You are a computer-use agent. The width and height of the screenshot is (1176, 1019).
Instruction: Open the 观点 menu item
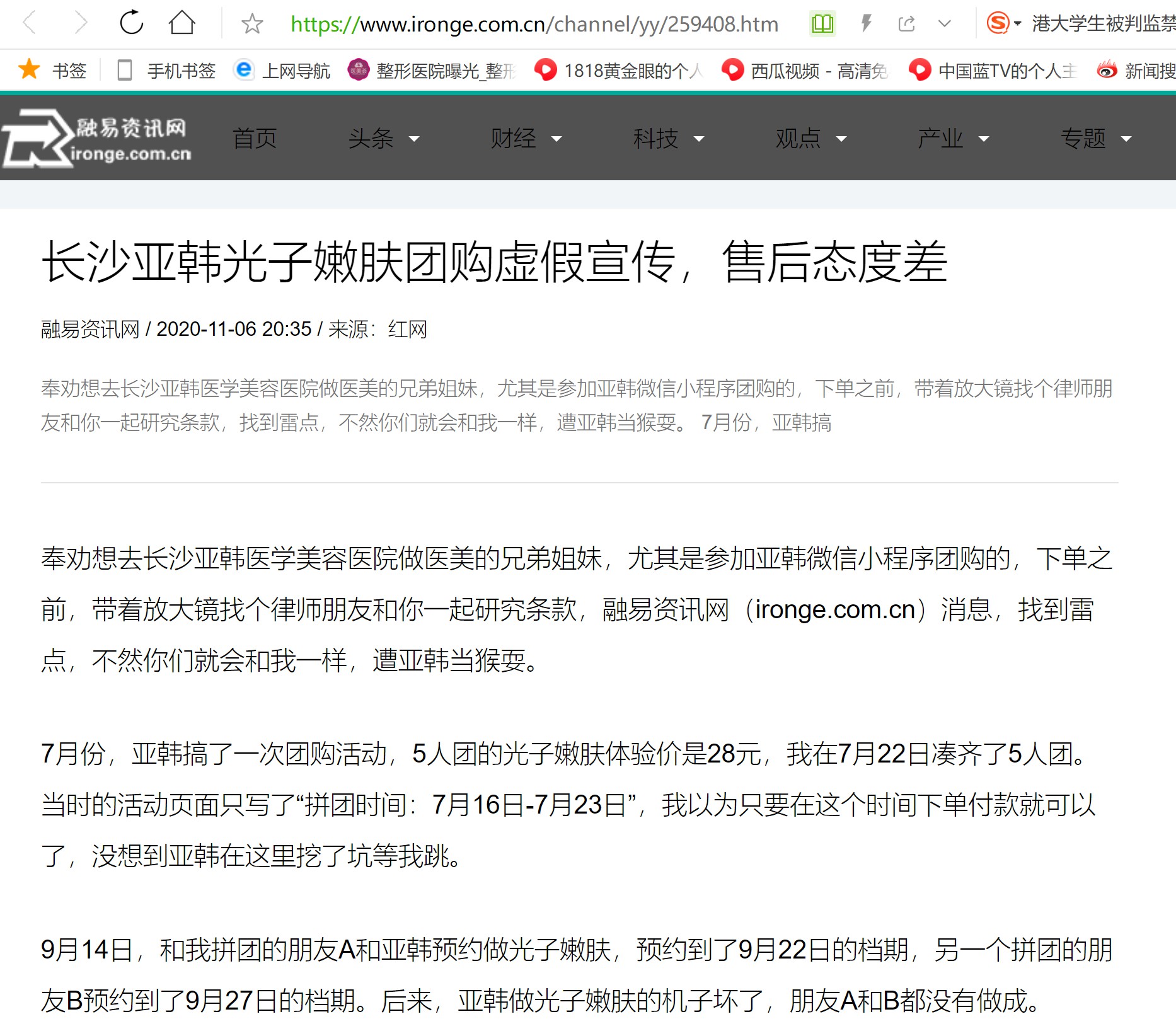798,138
